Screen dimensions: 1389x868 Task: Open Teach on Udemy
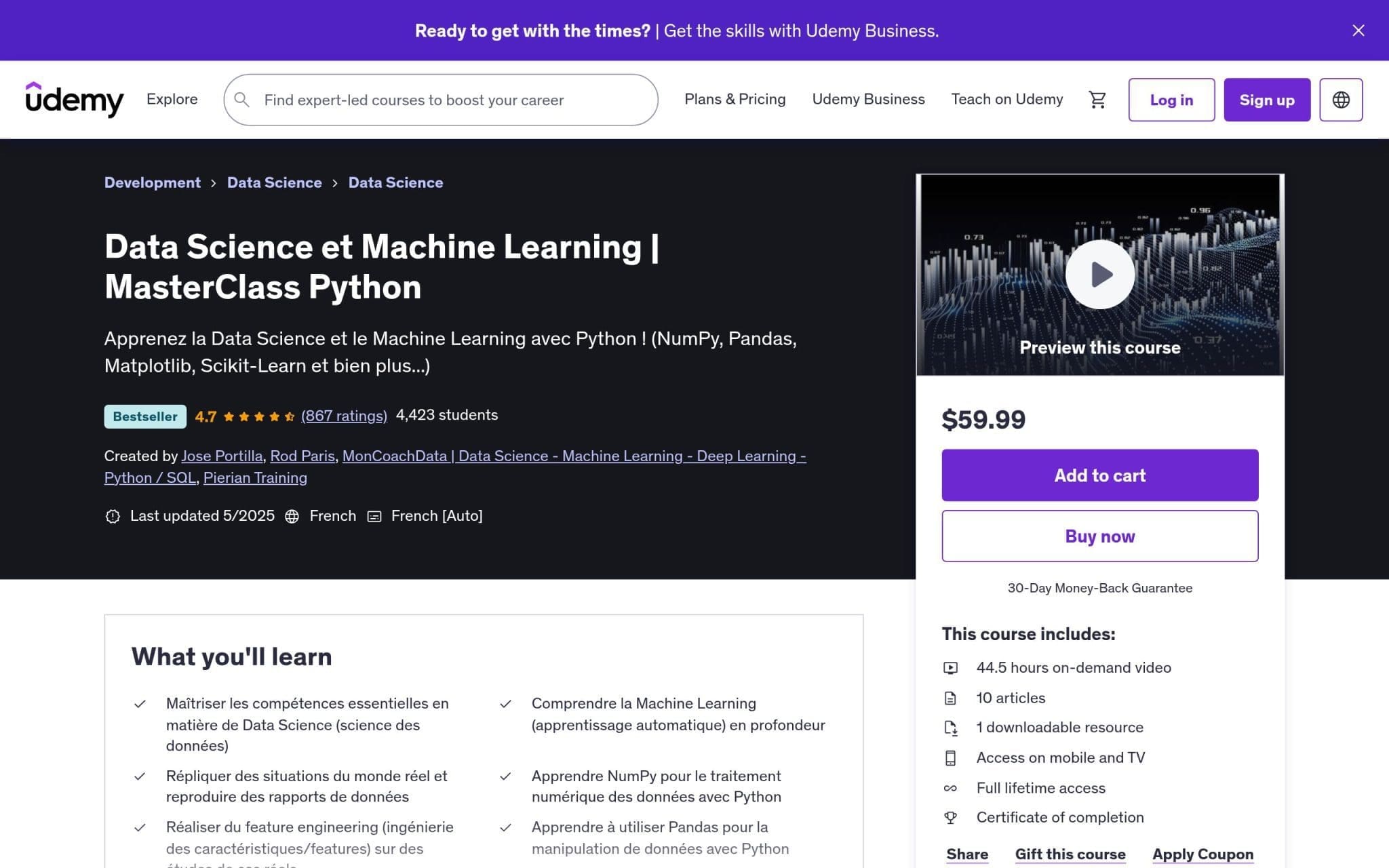[1006, 99]
